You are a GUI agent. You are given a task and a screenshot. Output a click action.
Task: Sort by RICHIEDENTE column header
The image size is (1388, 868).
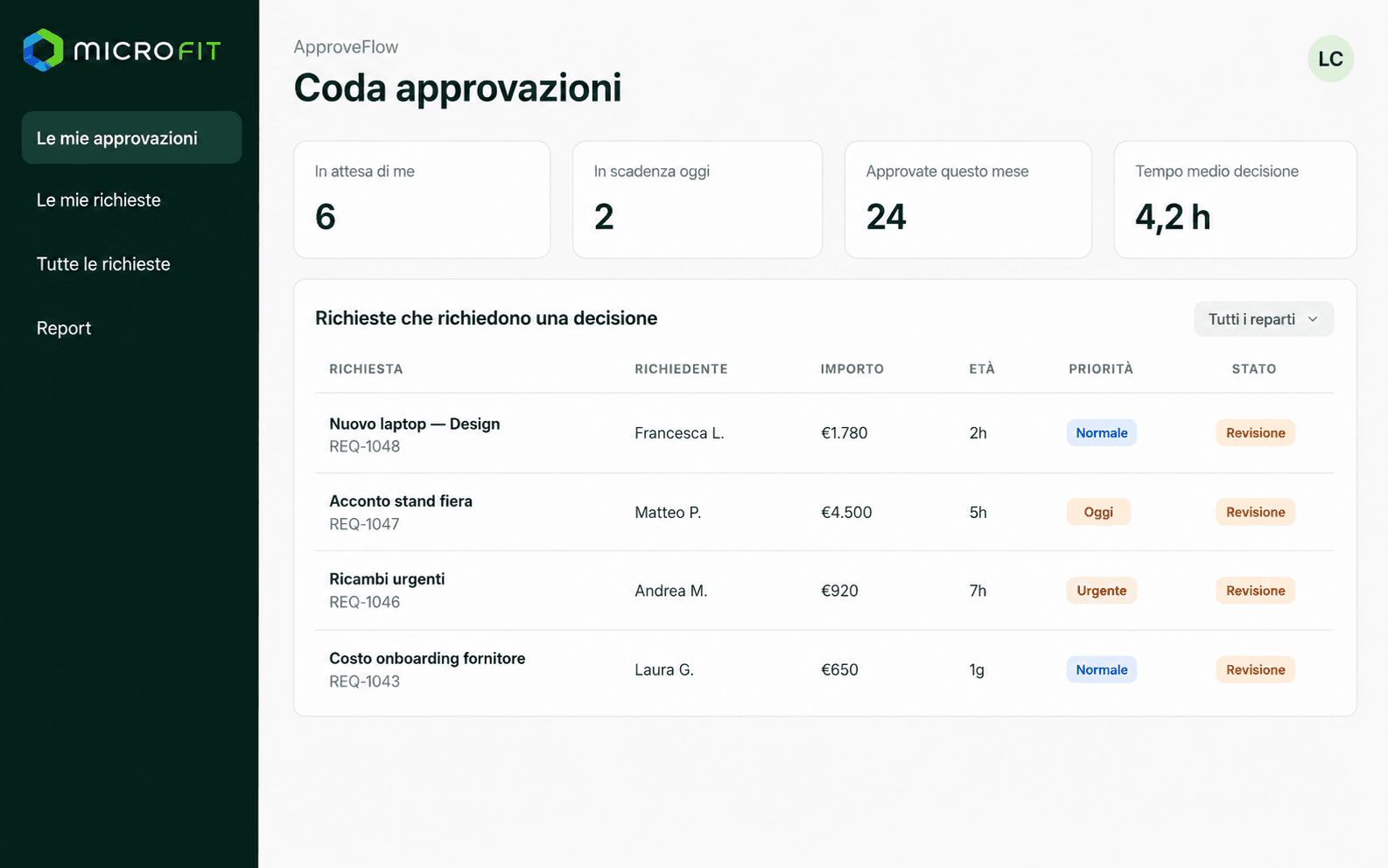click(681, 369)
